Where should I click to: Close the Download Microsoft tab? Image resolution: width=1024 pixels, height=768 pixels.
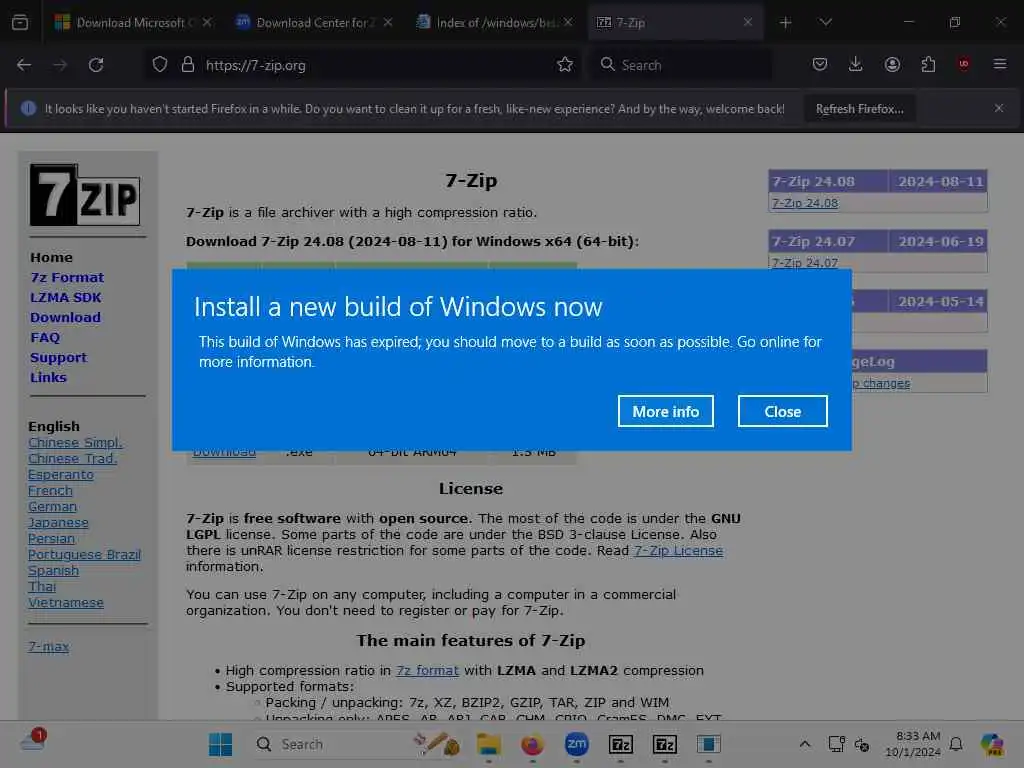pyautogui.click(x=207, y=22)
